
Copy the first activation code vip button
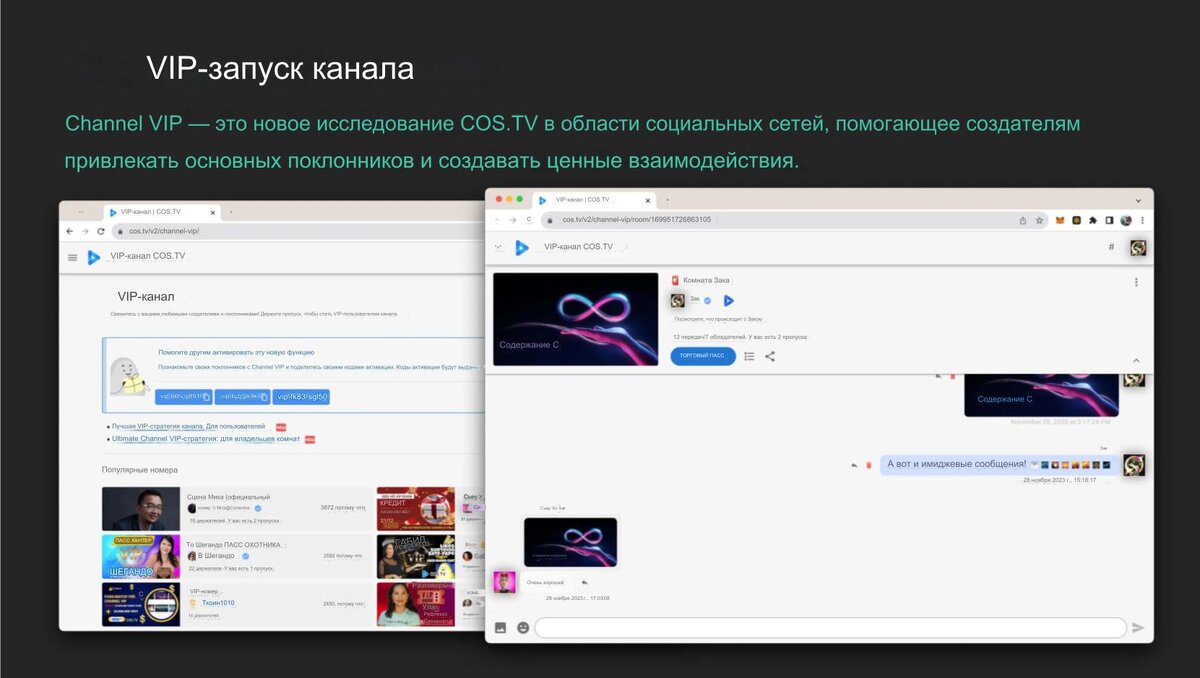click(184, 397)
